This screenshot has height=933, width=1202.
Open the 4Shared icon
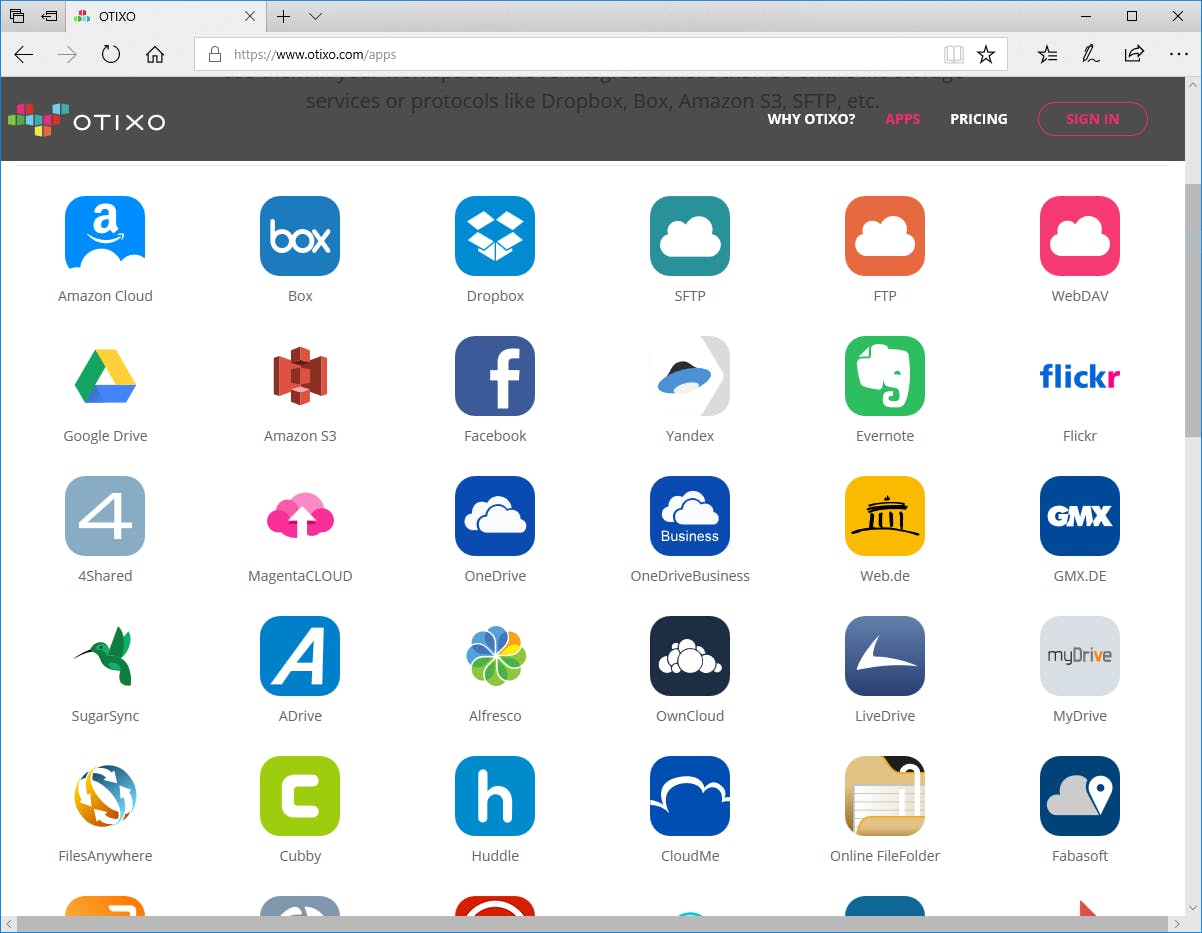tap(105, 516)
